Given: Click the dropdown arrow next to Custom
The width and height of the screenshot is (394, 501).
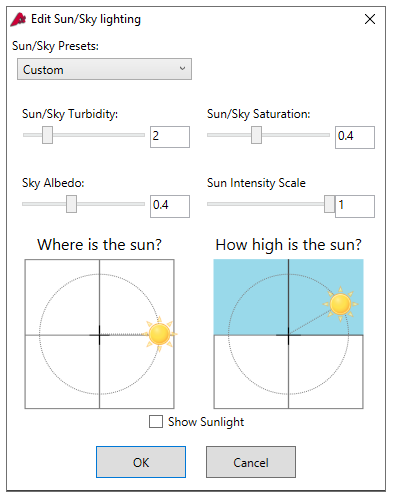Looking at the screenshot, I should (182, 68).
